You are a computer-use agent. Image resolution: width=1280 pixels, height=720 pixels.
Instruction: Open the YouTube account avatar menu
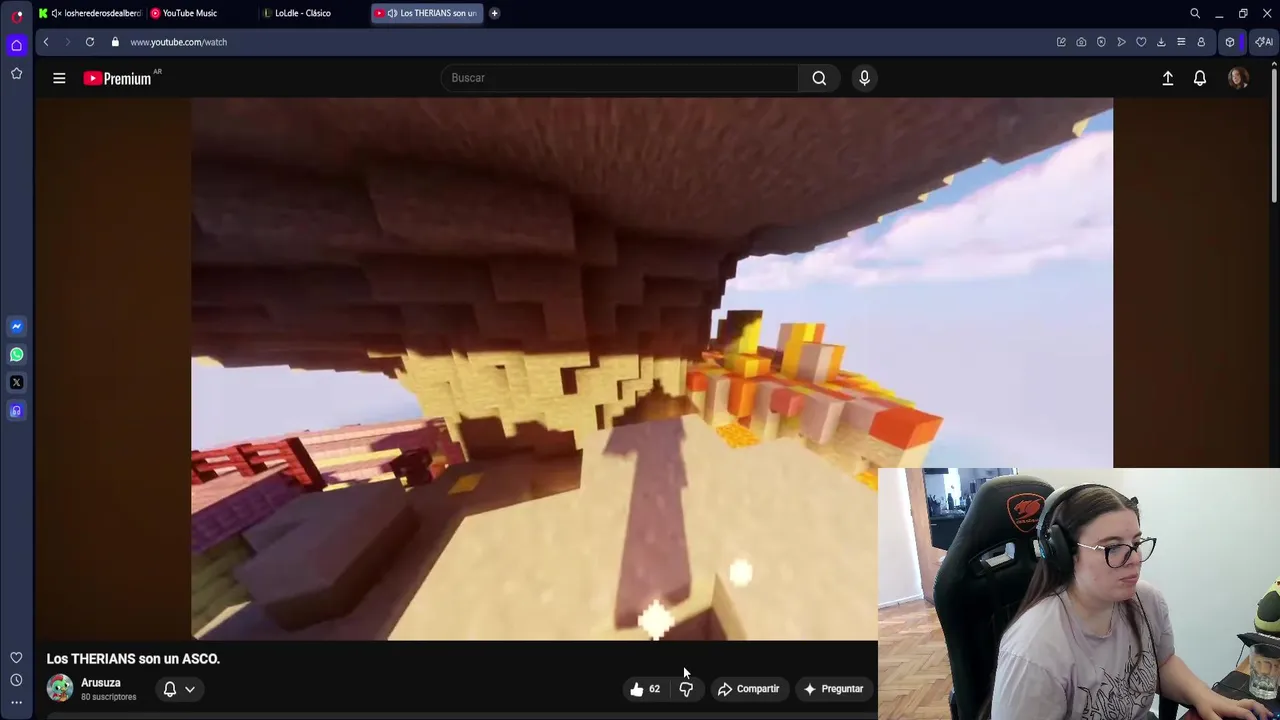pyautogui.click(x=1238, y=78)
